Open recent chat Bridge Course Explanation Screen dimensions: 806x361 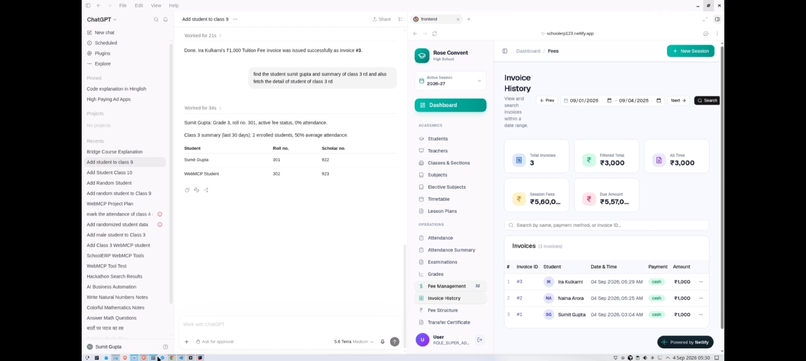[x=115, y=152]
